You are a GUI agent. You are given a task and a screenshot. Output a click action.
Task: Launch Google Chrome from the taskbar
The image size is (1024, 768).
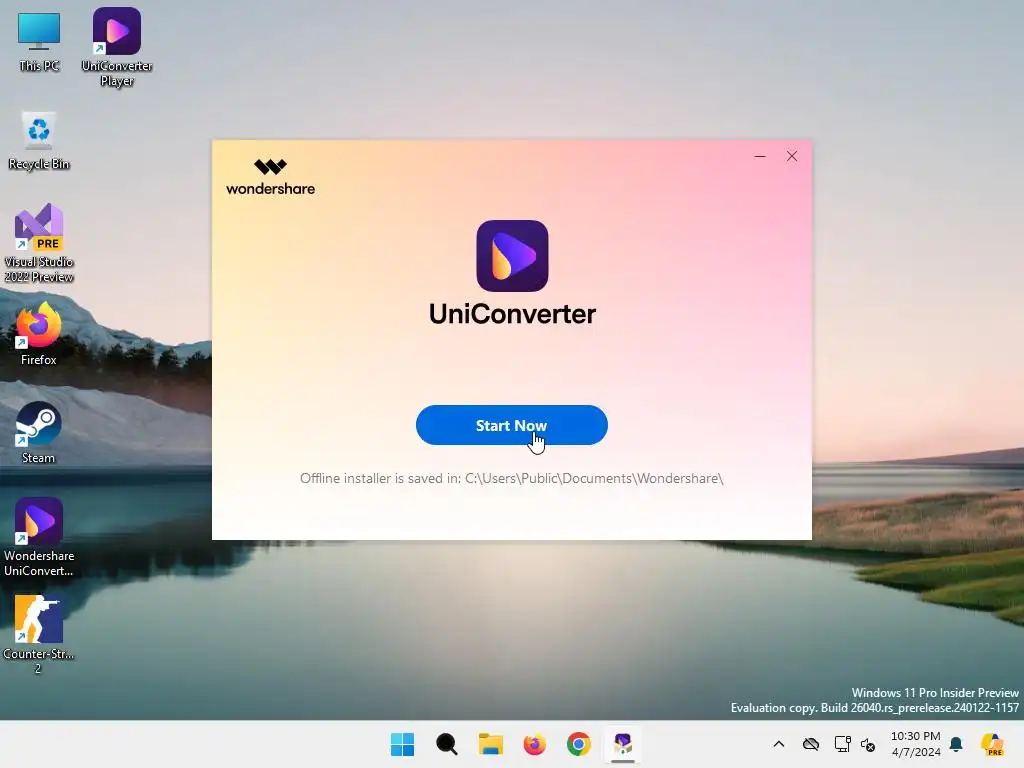(579, 744)
